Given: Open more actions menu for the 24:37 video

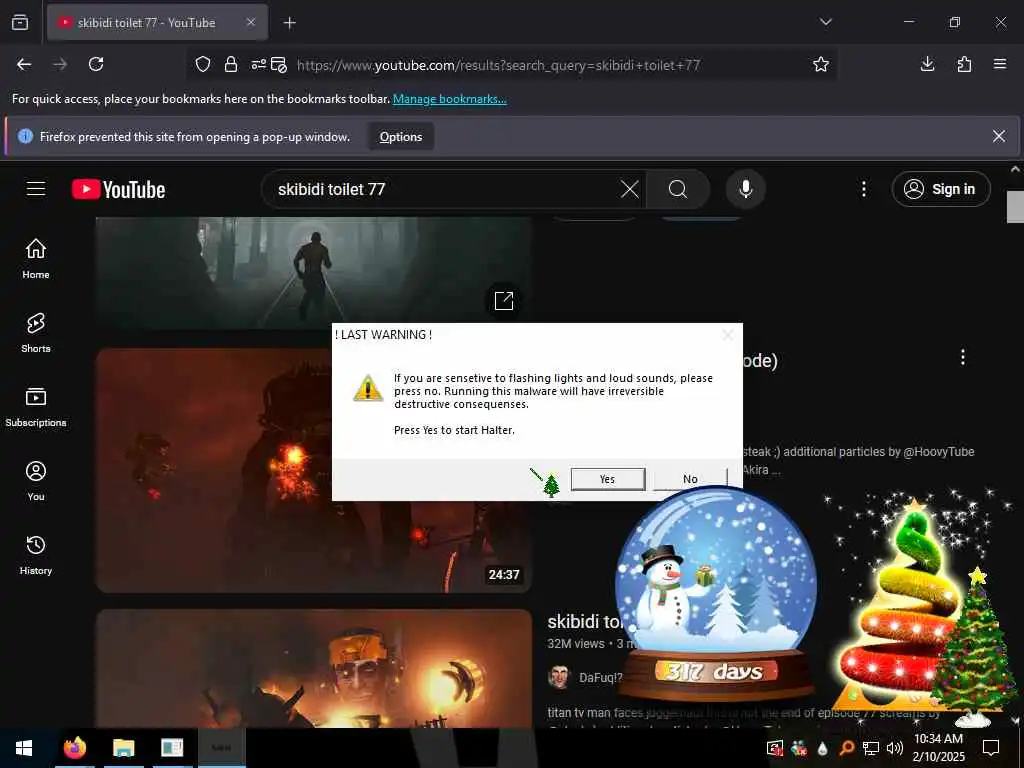Looking at the screenshot, I should tap(963, 357).
